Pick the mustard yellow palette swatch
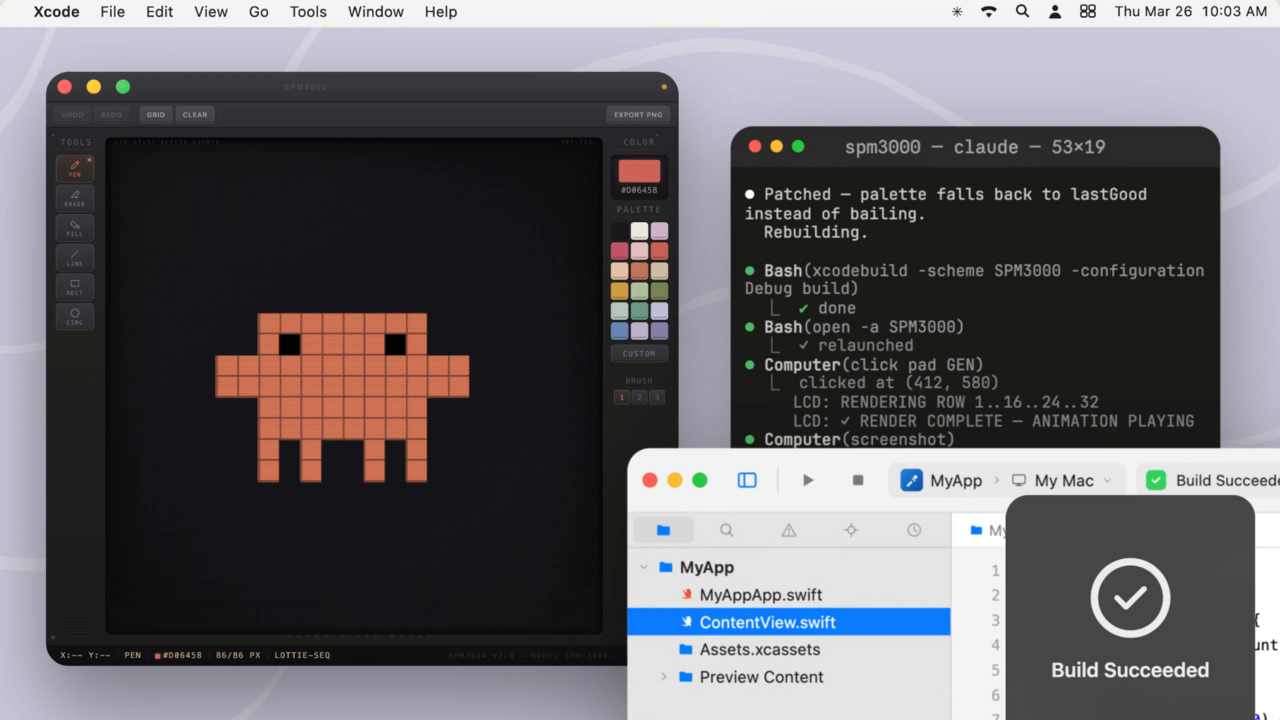Viewport: 1280px width, 720px height. point(620,291)
